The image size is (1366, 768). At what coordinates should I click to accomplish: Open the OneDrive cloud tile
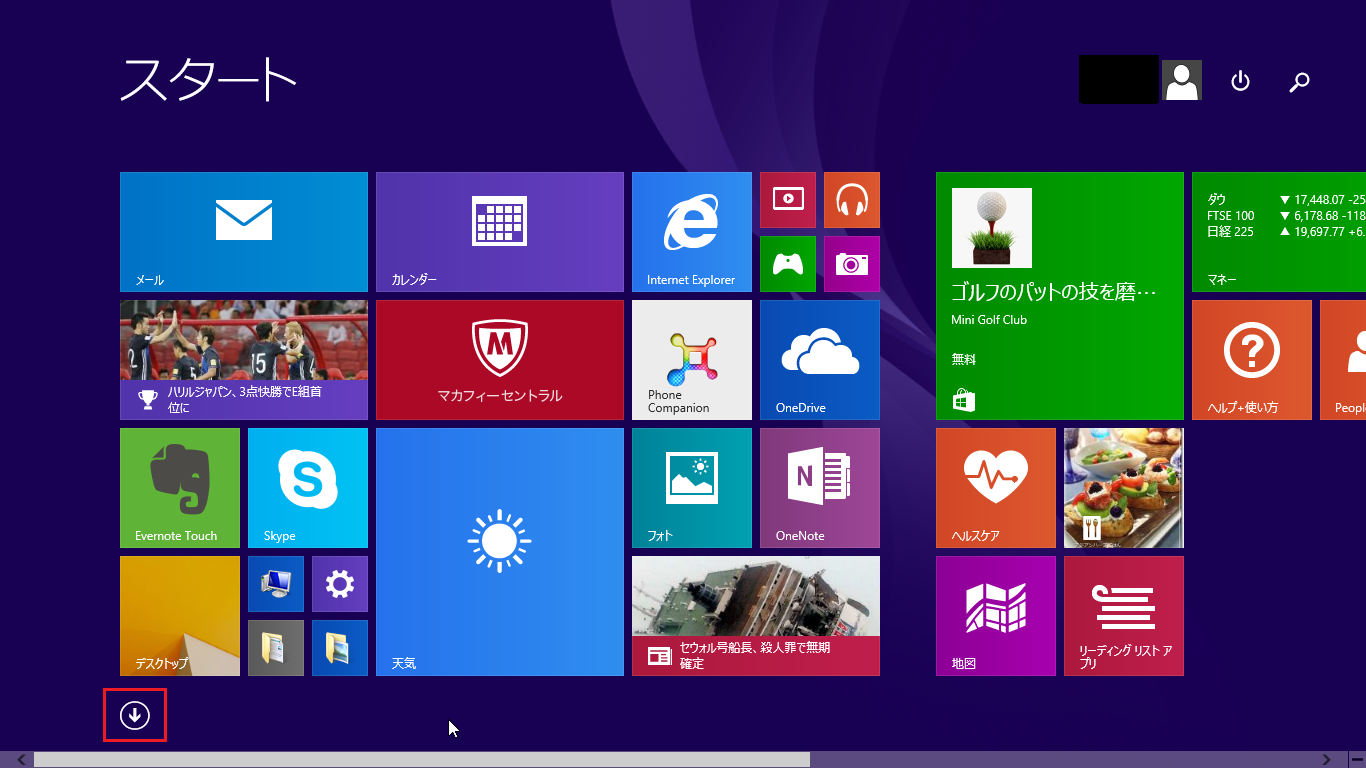pos(820,360)
